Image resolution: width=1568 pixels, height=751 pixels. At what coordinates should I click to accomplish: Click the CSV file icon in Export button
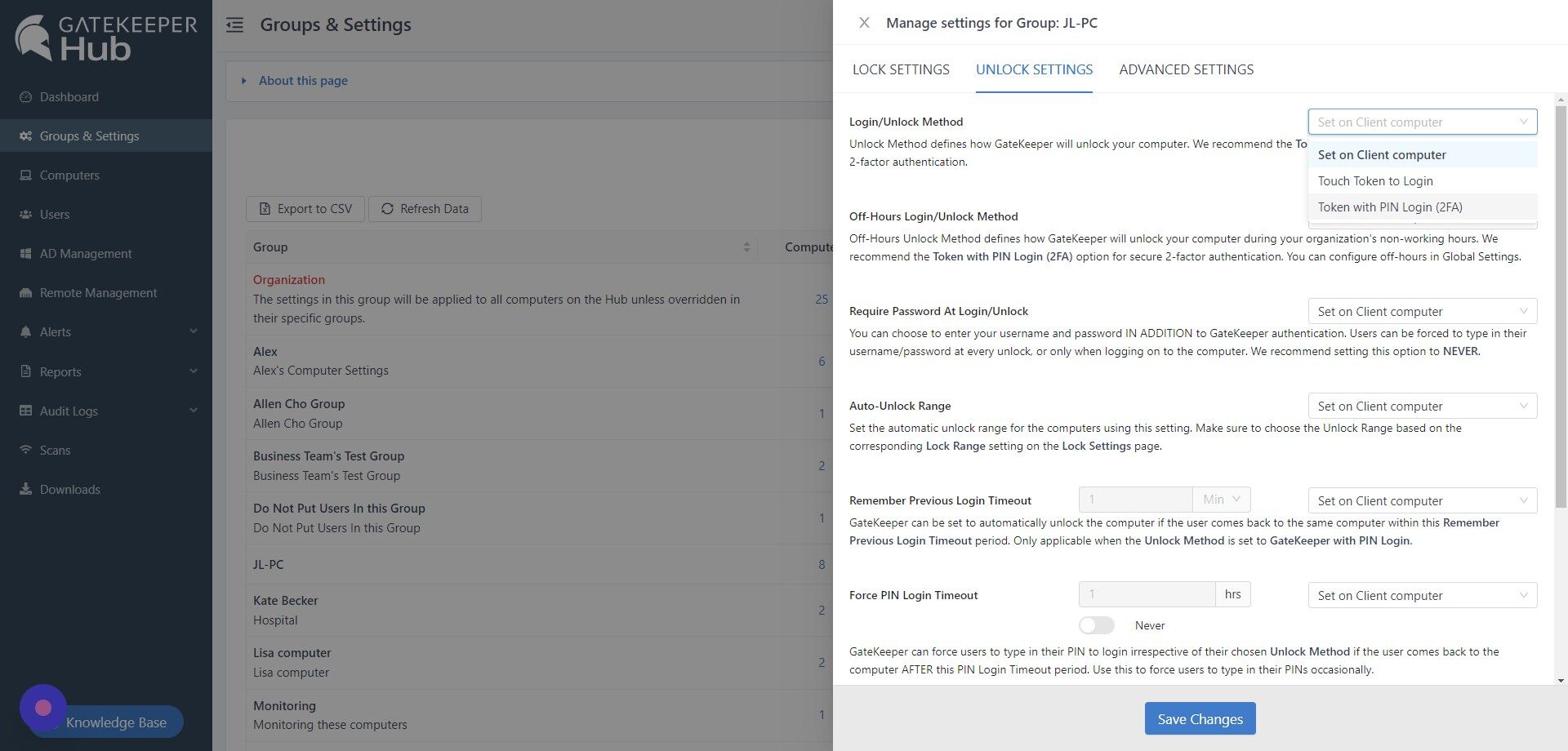[265, 209]
